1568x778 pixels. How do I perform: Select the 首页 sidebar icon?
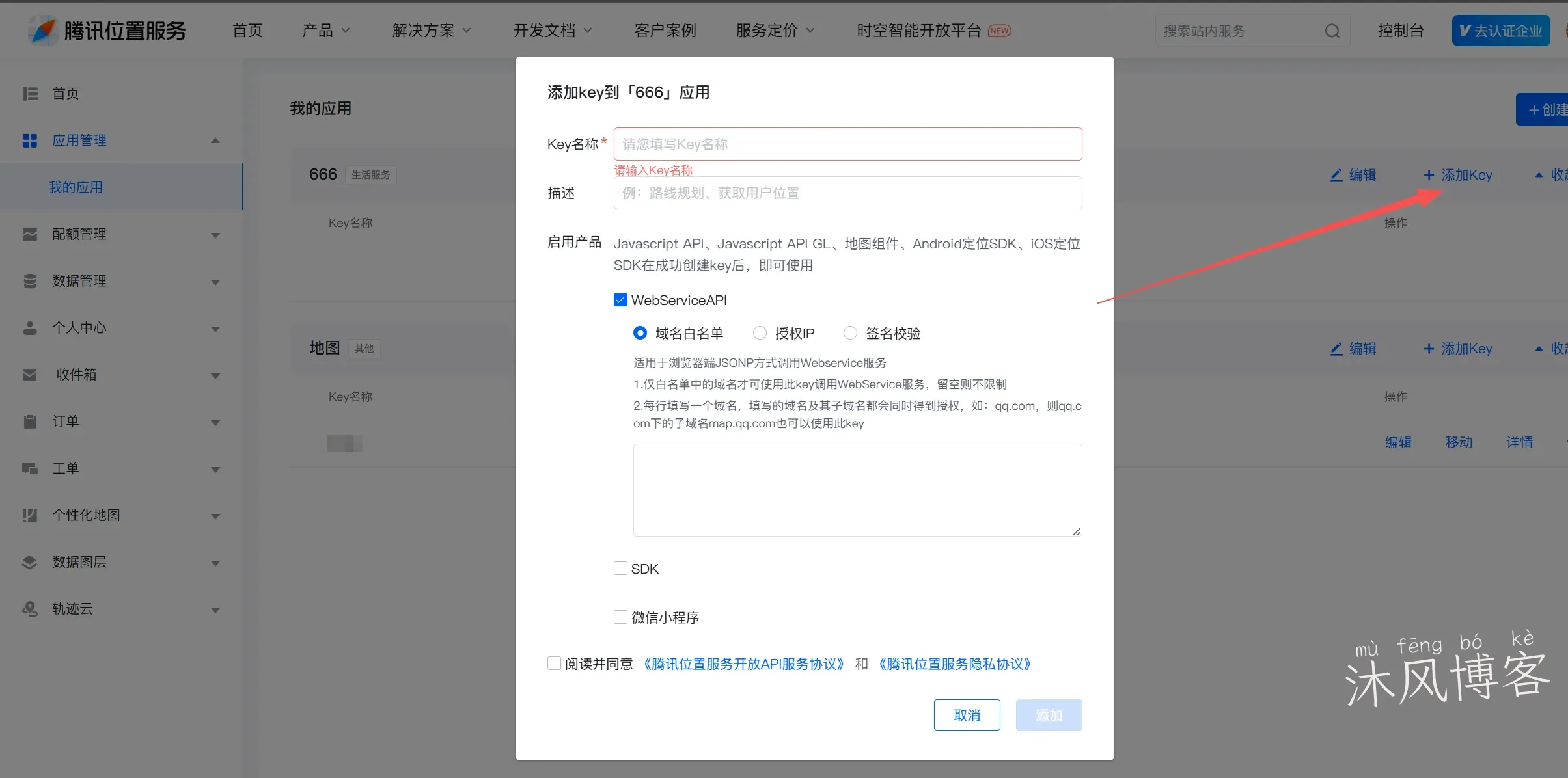click(30, 93)
